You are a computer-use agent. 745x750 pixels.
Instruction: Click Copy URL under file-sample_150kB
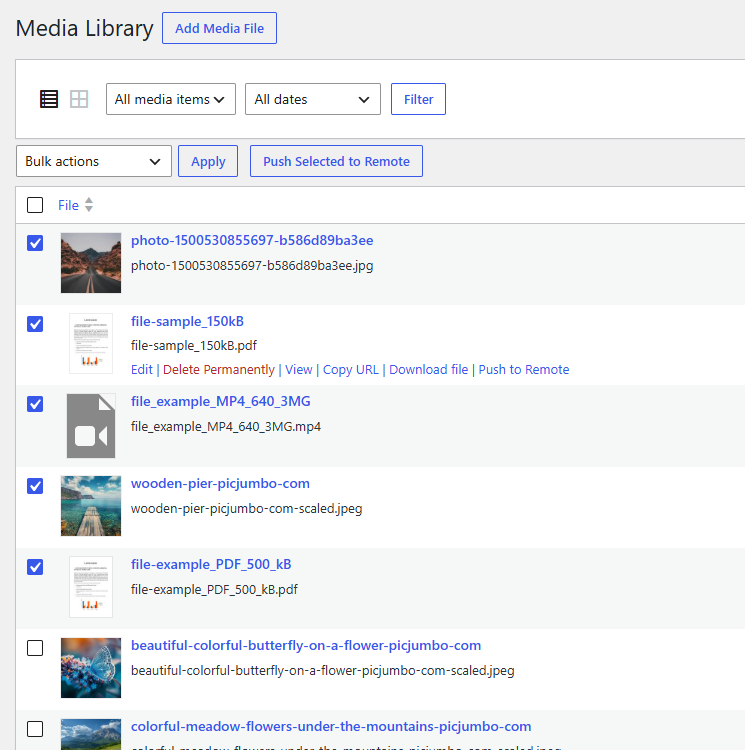pyautogui.click(x=351, y=370)
